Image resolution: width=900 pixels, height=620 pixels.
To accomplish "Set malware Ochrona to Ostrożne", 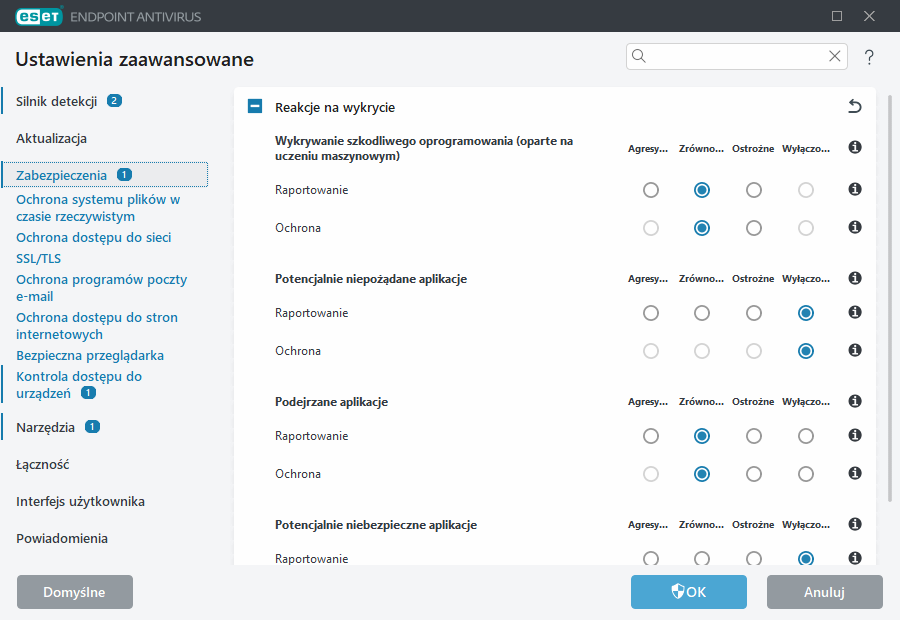I will pos(754,228).
